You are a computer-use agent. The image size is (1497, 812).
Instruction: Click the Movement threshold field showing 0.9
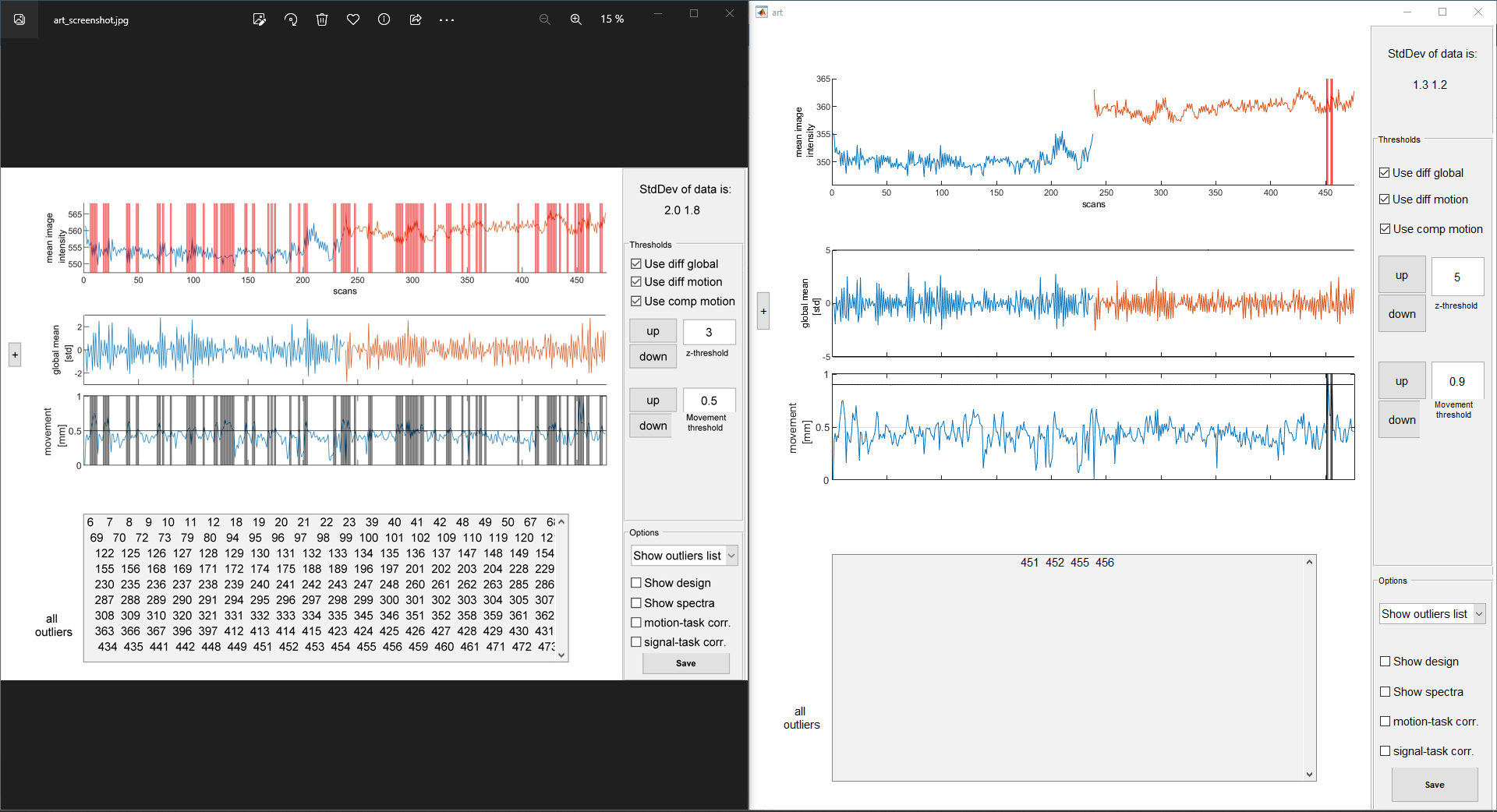(x=1457, y=382)
